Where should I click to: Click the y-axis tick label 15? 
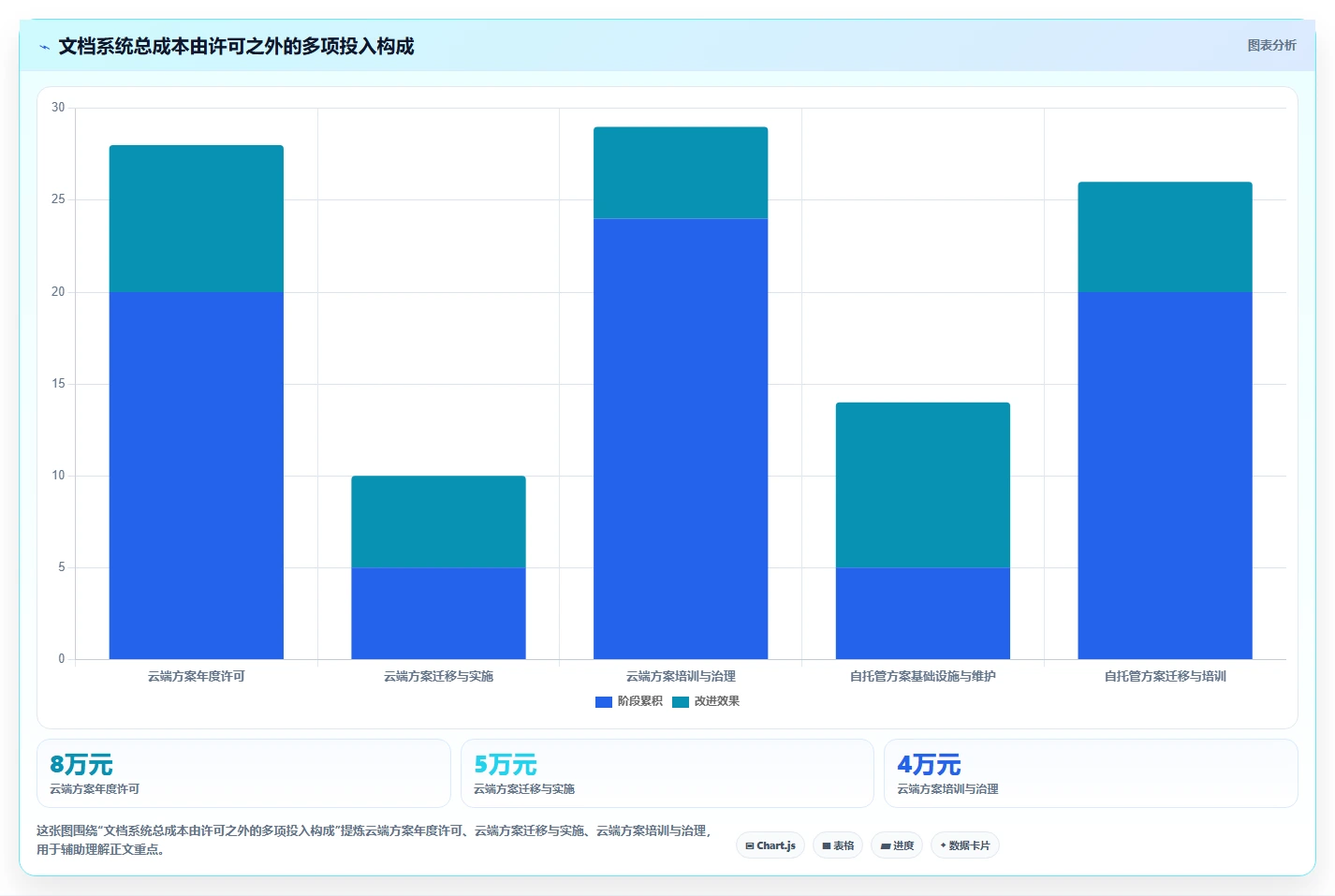(58, 384)
